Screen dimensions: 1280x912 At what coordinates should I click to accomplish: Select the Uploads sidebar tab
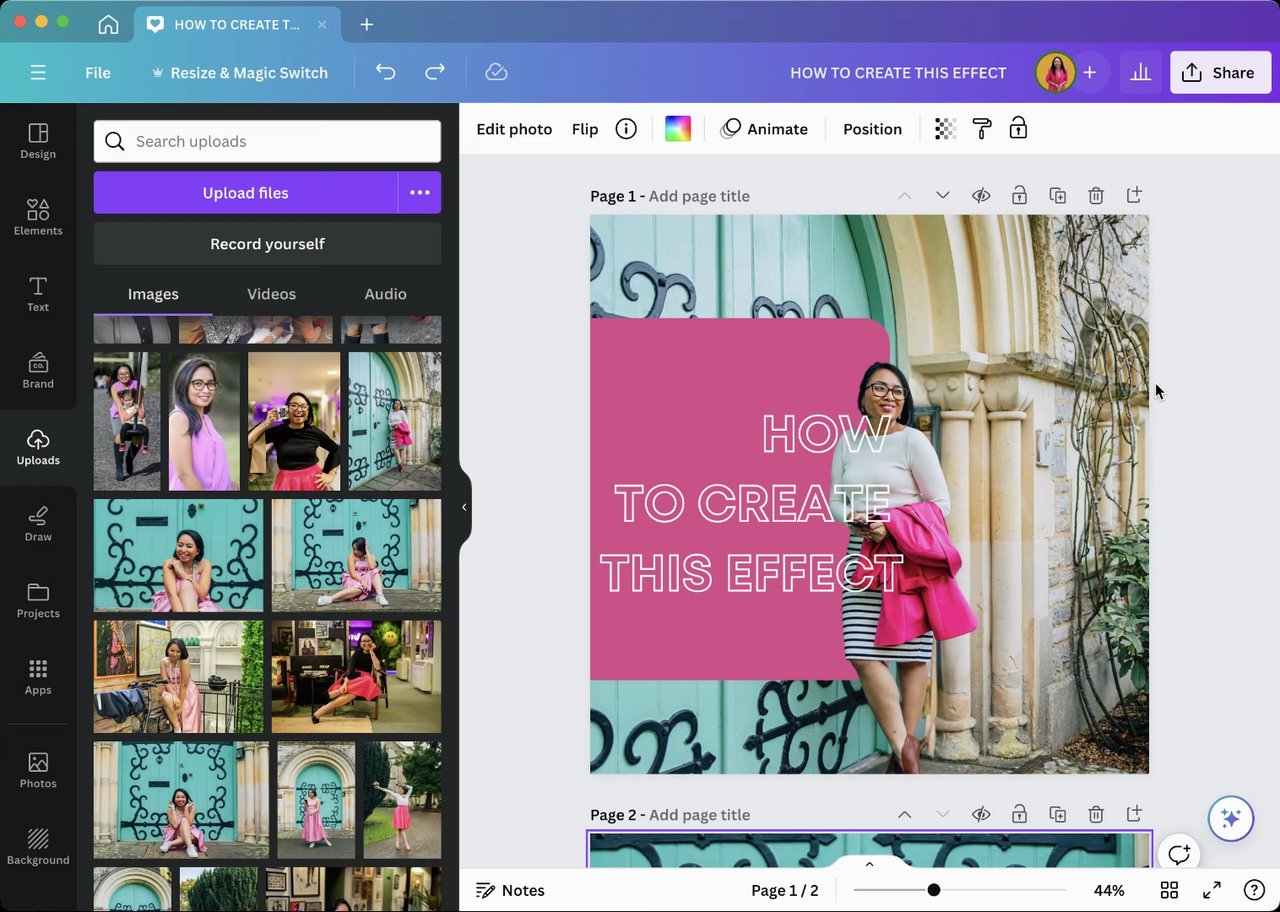38,447
